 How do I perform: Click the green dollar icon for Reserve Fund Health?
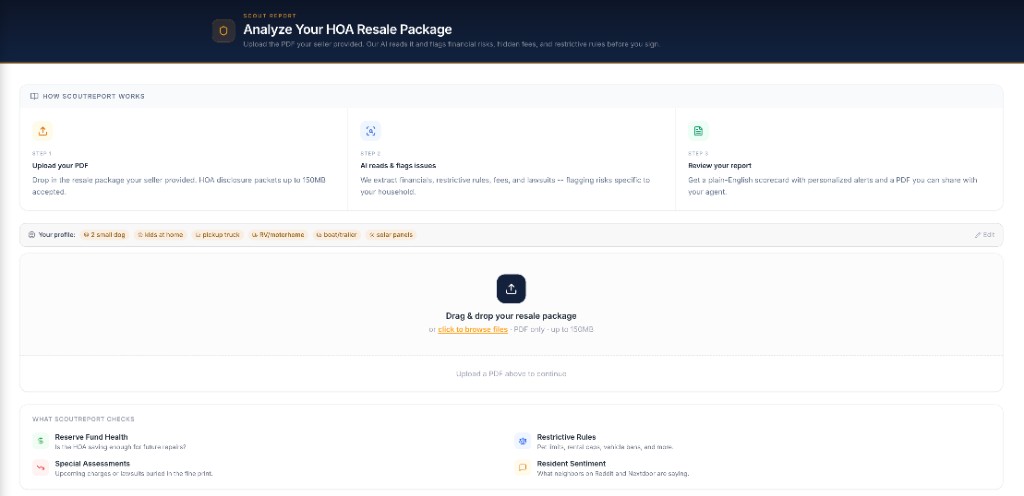point(40,441)
